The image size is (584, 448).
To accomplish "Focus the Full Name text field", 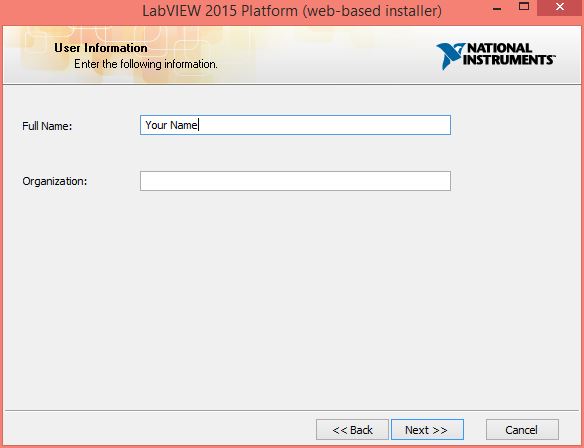I will tap(295, 125).
